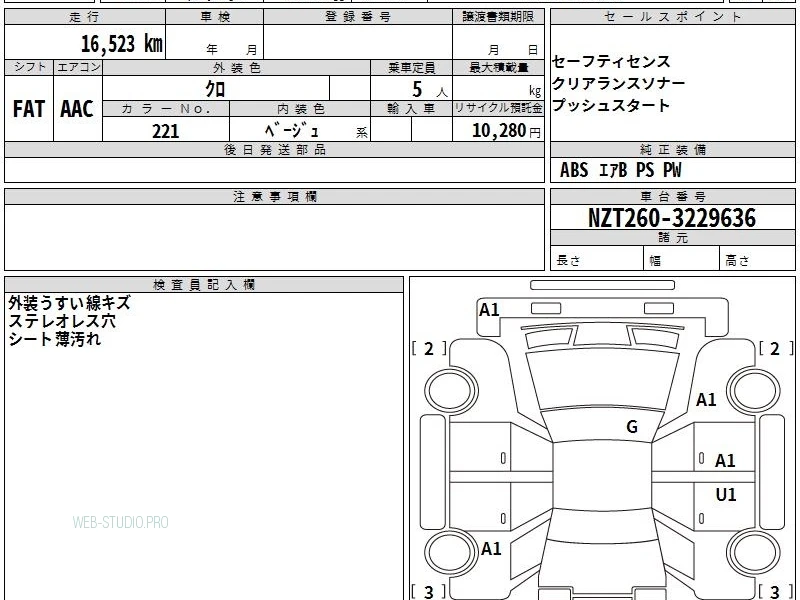Click the 純正装備 header
The height and width of the screenshot is (600, 800).
point(672,150)
